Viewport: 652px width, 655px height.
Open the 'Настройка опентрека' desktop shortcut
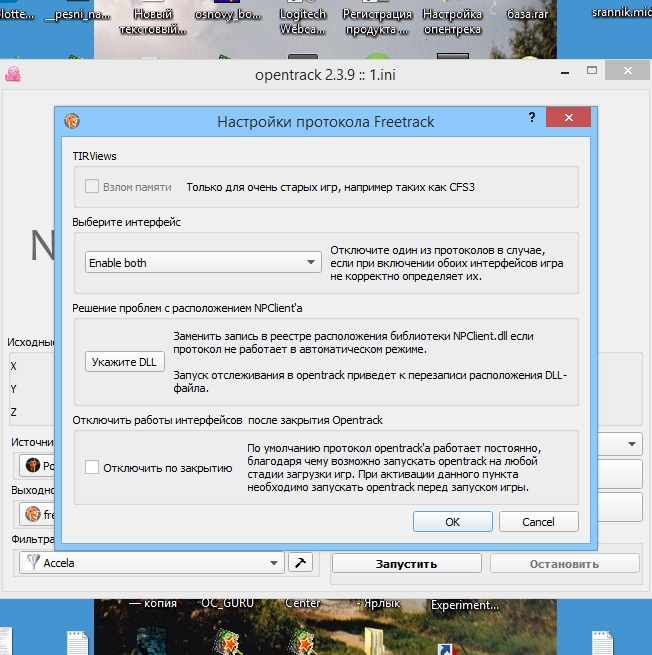452,22
